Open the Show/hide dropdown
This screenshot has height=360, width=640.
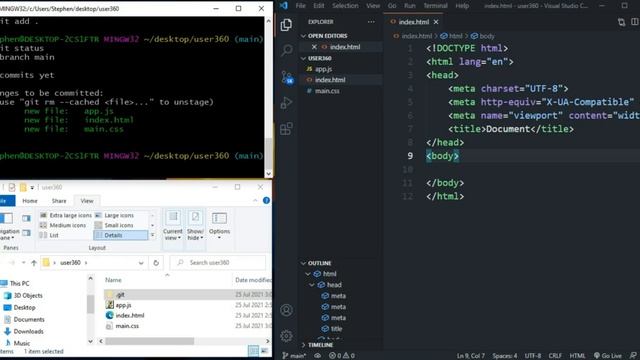pyautogui.click(x=195, y=226)
